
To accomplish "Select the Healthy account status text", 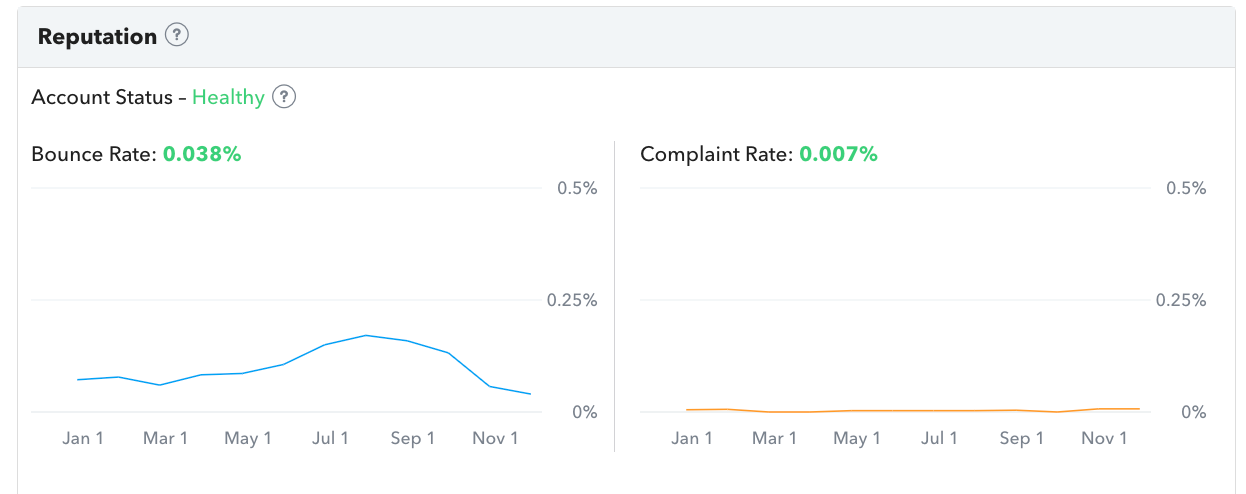I will tap(228, 97).
